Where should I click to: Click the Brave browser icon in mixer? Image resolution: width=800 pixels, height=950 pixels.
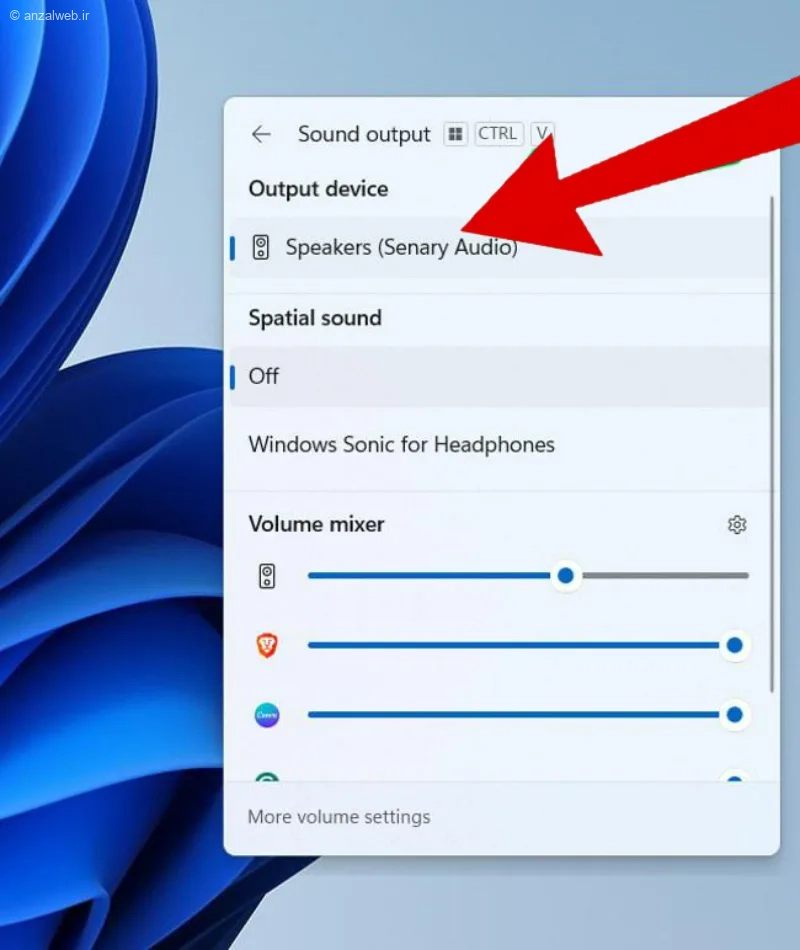coord(267,645)
